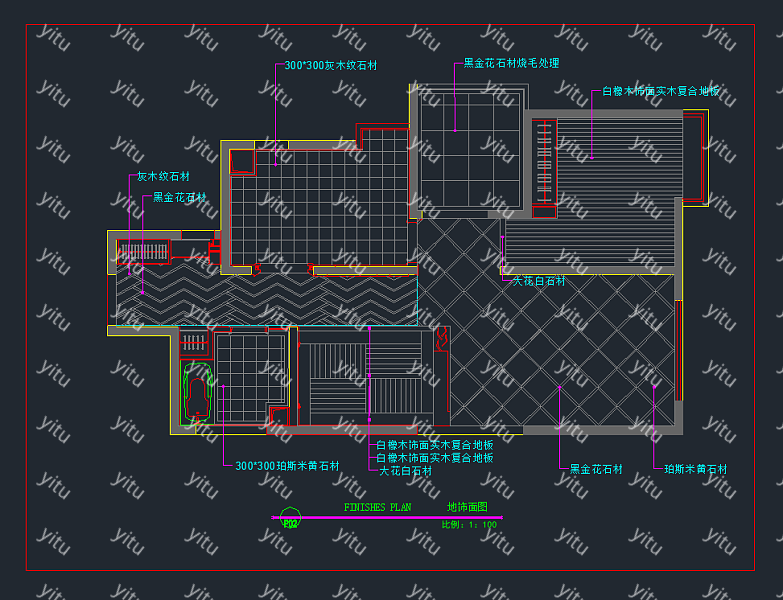Select the 珀斯米黄石材 label without size prefix
Viewport: 783px width, 600px height.
(696, 469)
